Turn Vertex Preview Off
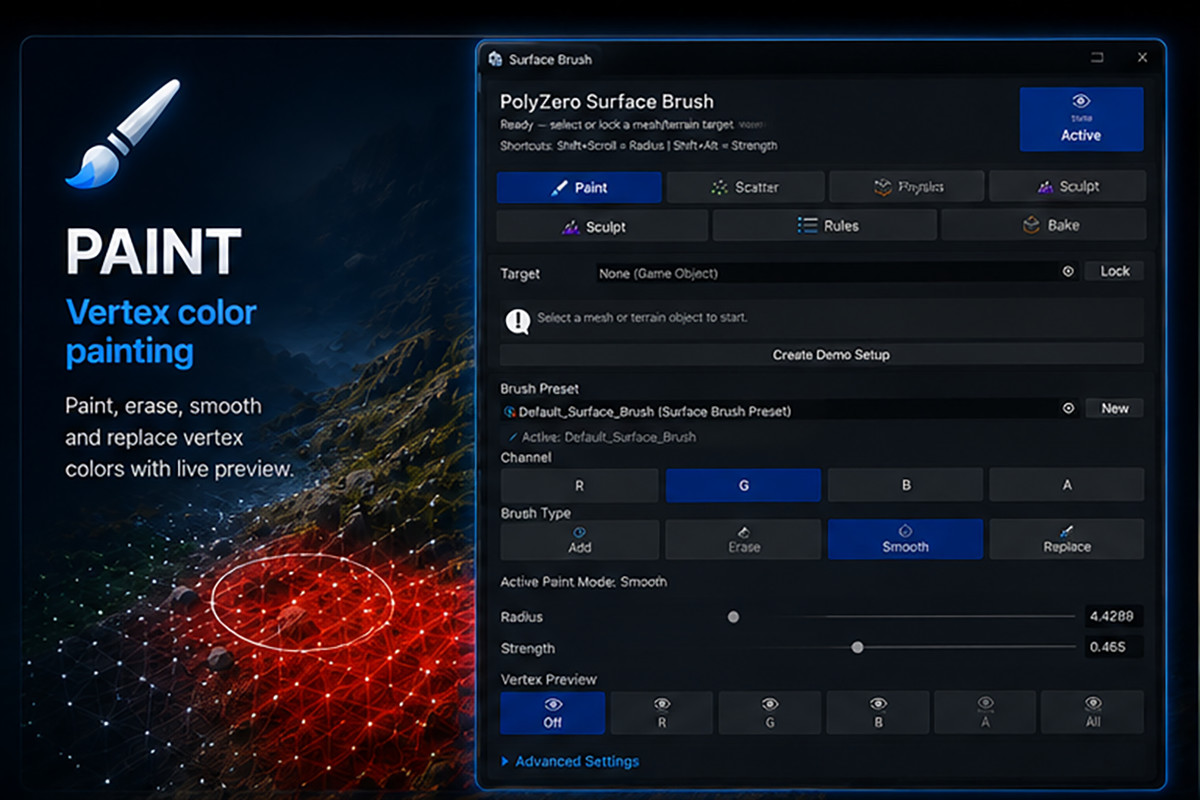 (553, 713)
